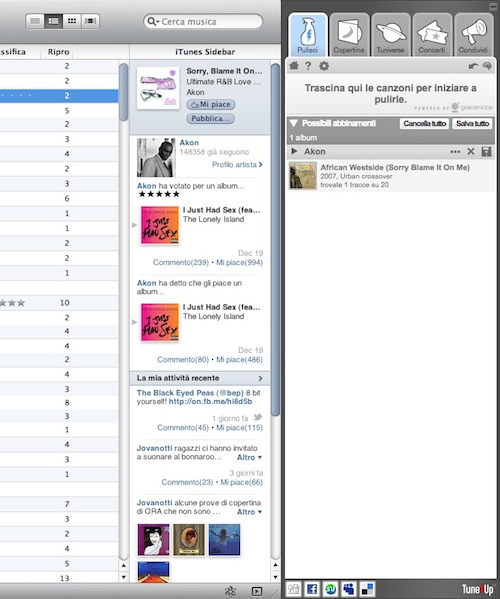Viewport: 500px width, 599px height.
Task: Open Commento(239) link
Action: click(181, 262)
